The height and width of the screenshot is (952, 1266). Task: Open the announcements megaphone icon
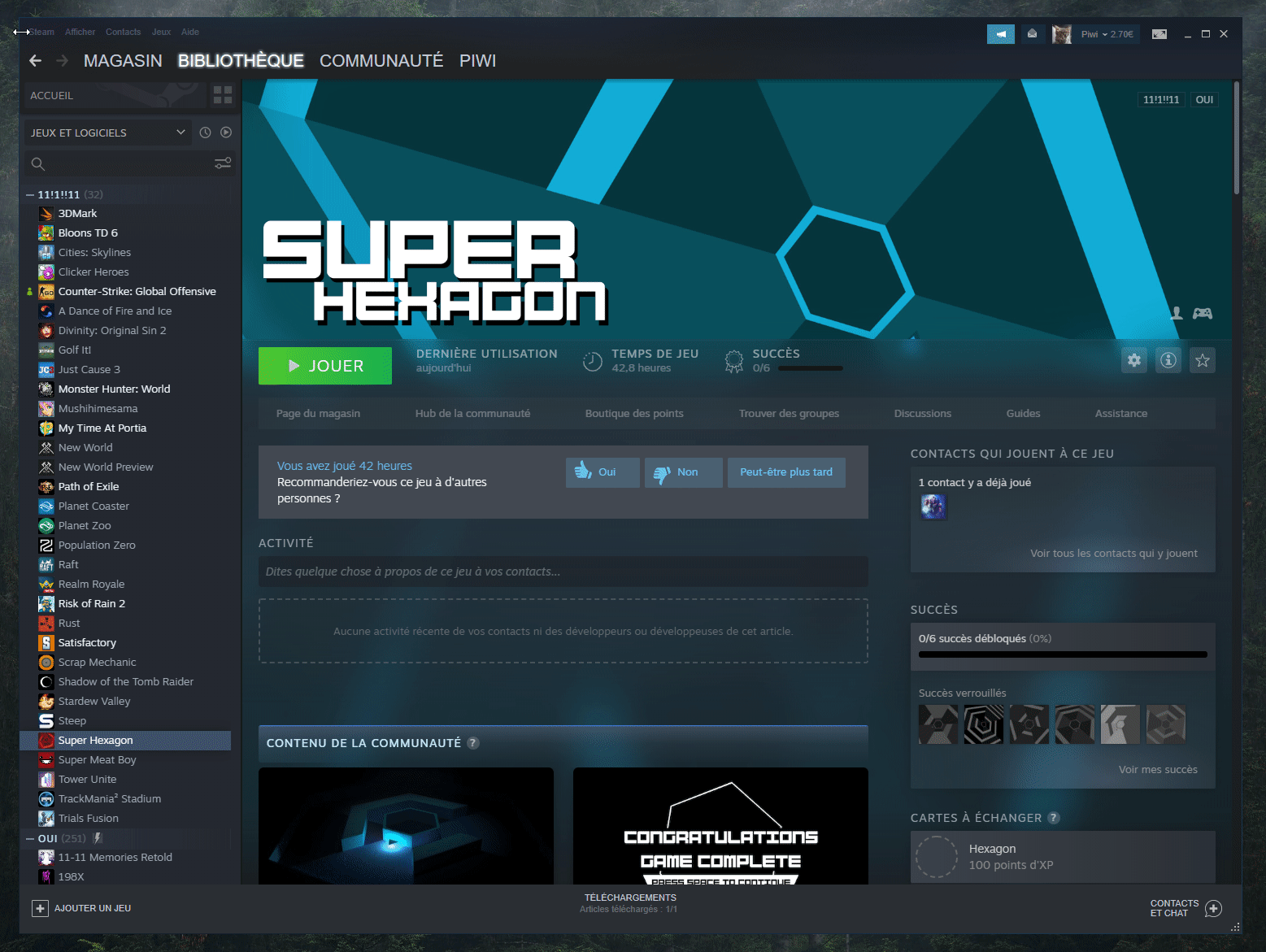[x=1001, y=34]
